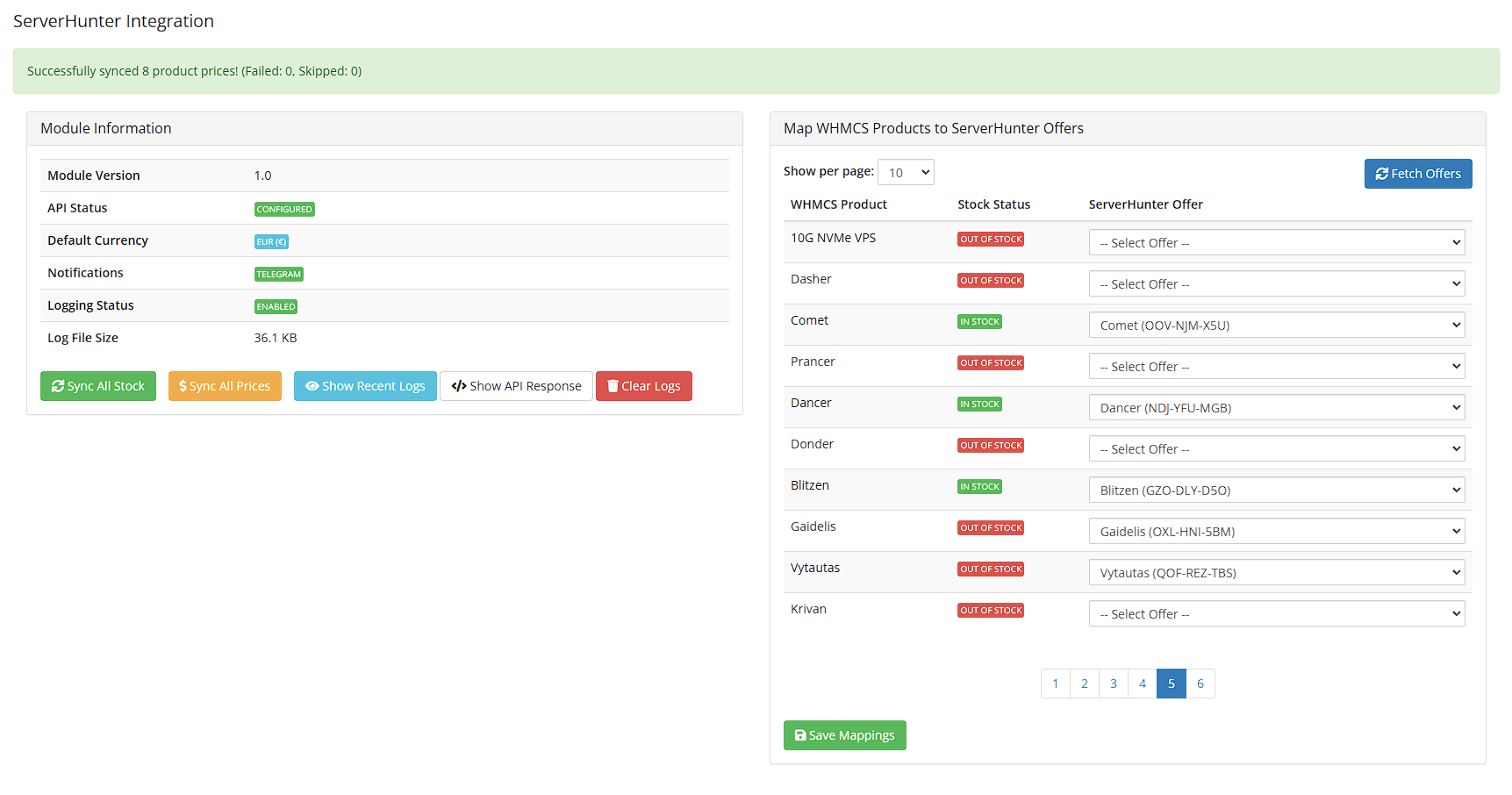Viewport: 1512px width, 795px height.
Task: Click the ServerHunter Offer column header
Action: (x=1146, y=204)
